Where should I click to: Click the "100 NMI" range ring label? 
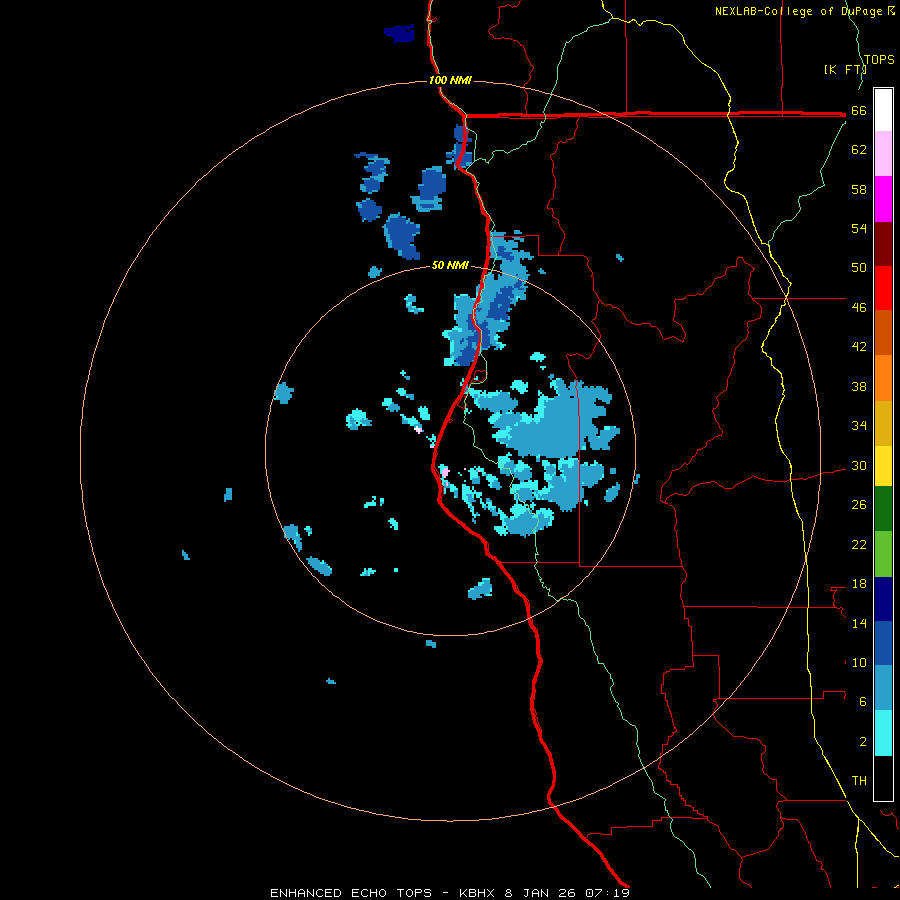[450, 80]
